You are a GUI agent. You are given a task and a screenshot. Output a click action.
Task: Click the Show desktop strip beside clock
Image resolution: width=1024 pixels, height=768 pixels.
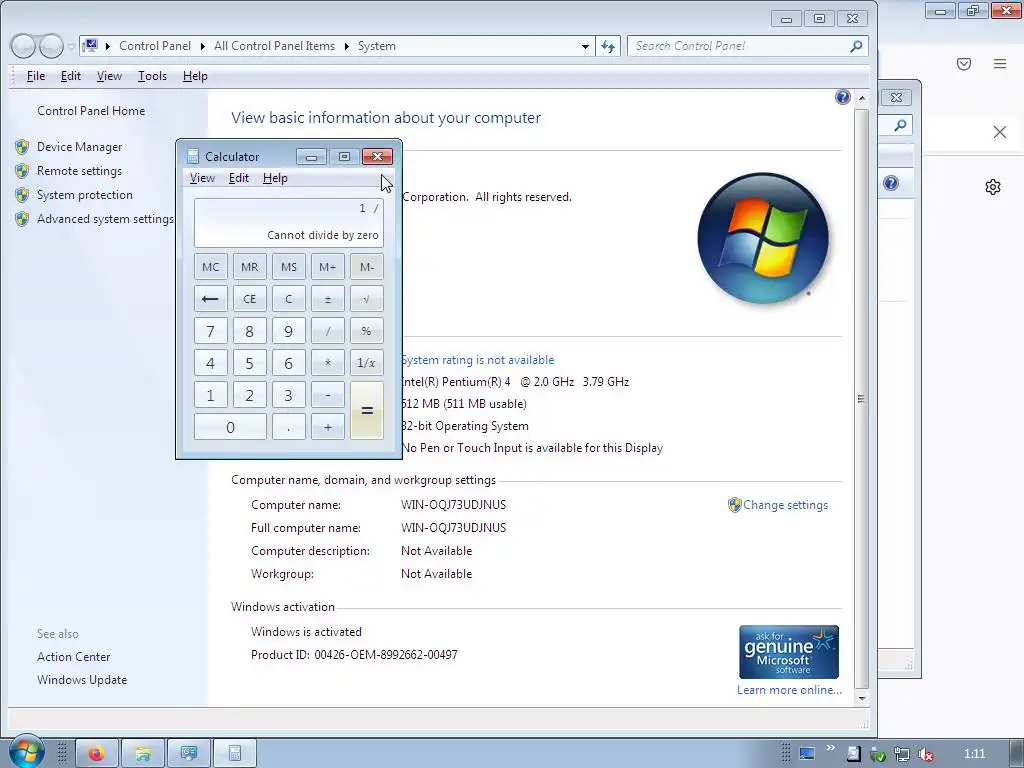[1018, 754]
